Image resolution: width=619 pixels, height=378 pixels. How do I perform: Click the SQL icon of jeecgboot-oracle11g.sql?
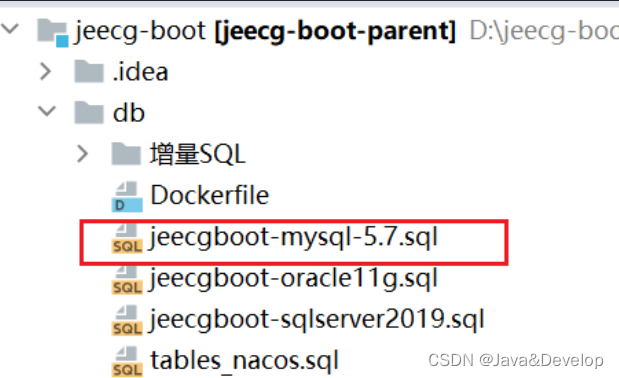pyautogui.click(x=127, y=279)
